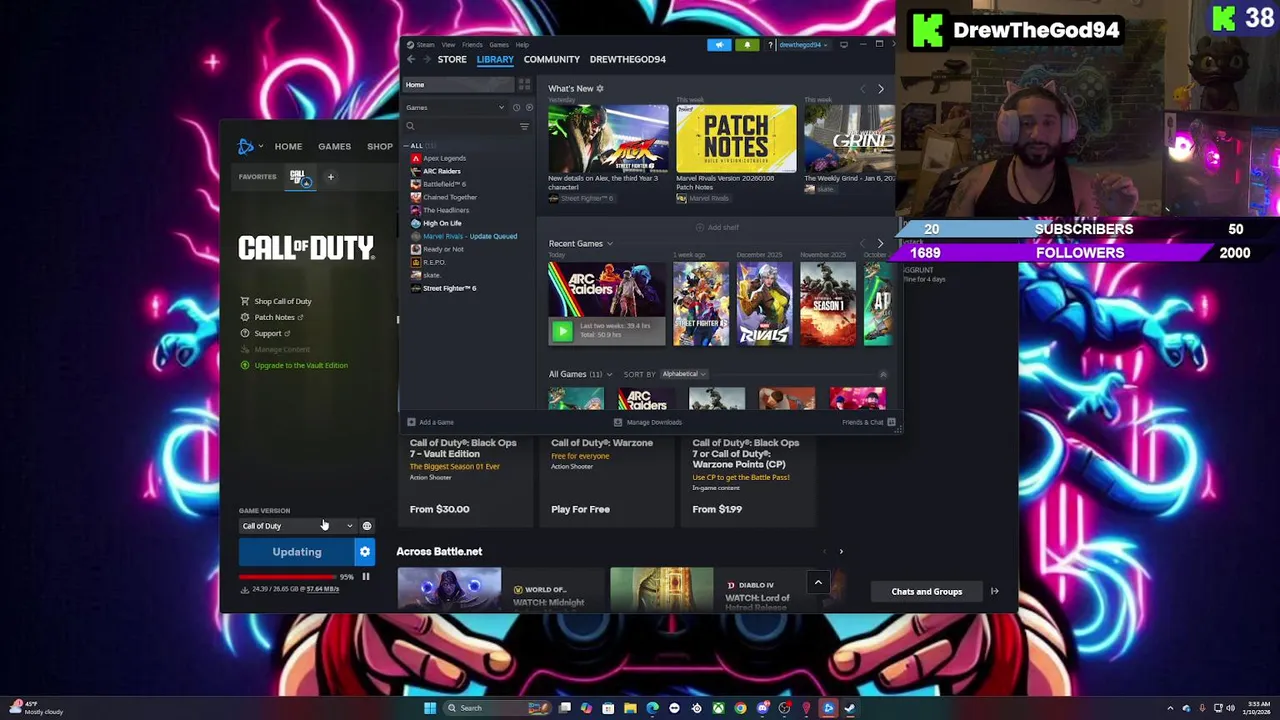
Task: Open Chrome from taskbar
Action: click(740, 708)
